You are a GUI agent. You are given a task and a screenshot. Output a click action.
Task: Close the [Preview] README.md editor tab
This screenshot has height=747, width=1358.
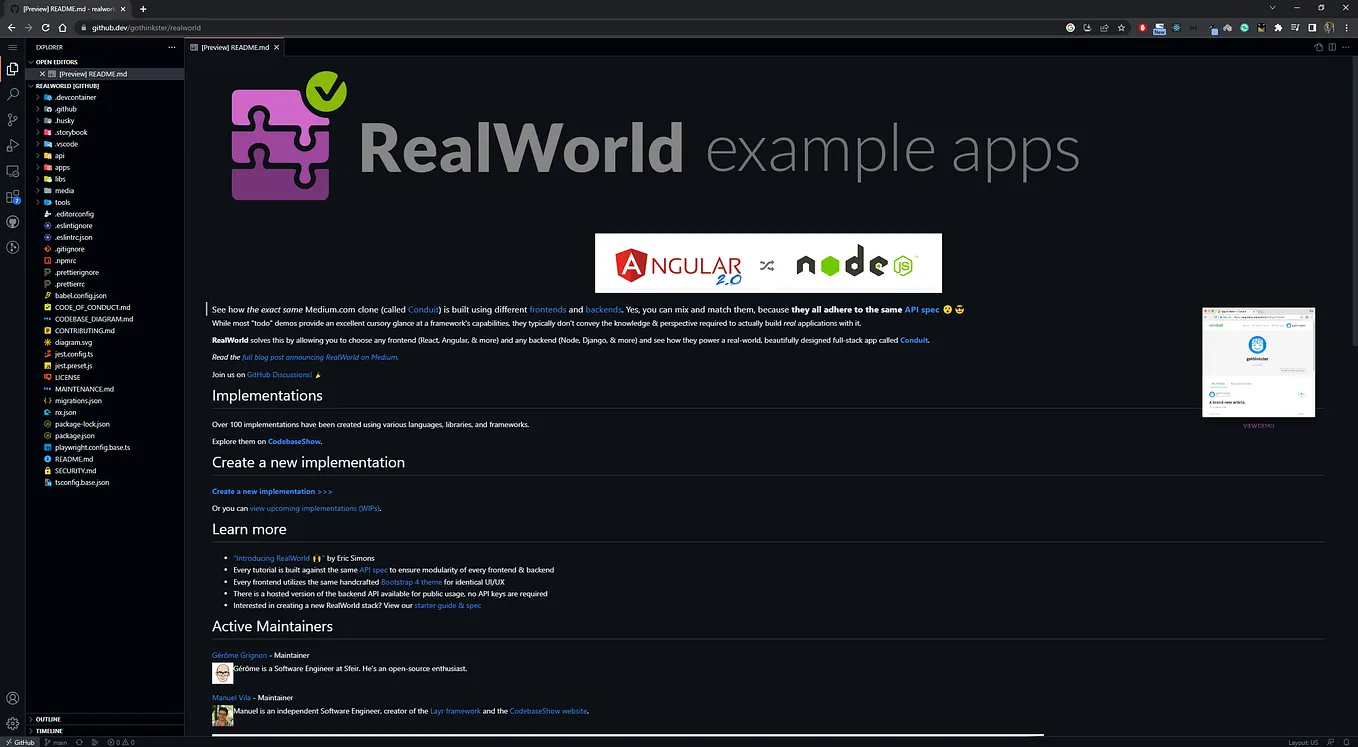tap(277, 47)
